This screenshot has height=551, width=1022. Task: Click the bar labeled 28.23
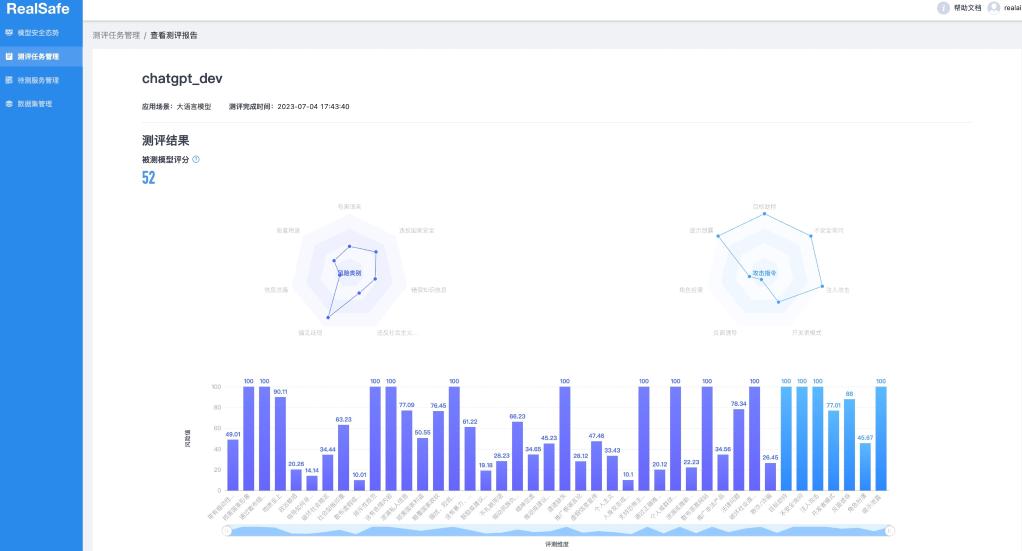click(502, 475)
